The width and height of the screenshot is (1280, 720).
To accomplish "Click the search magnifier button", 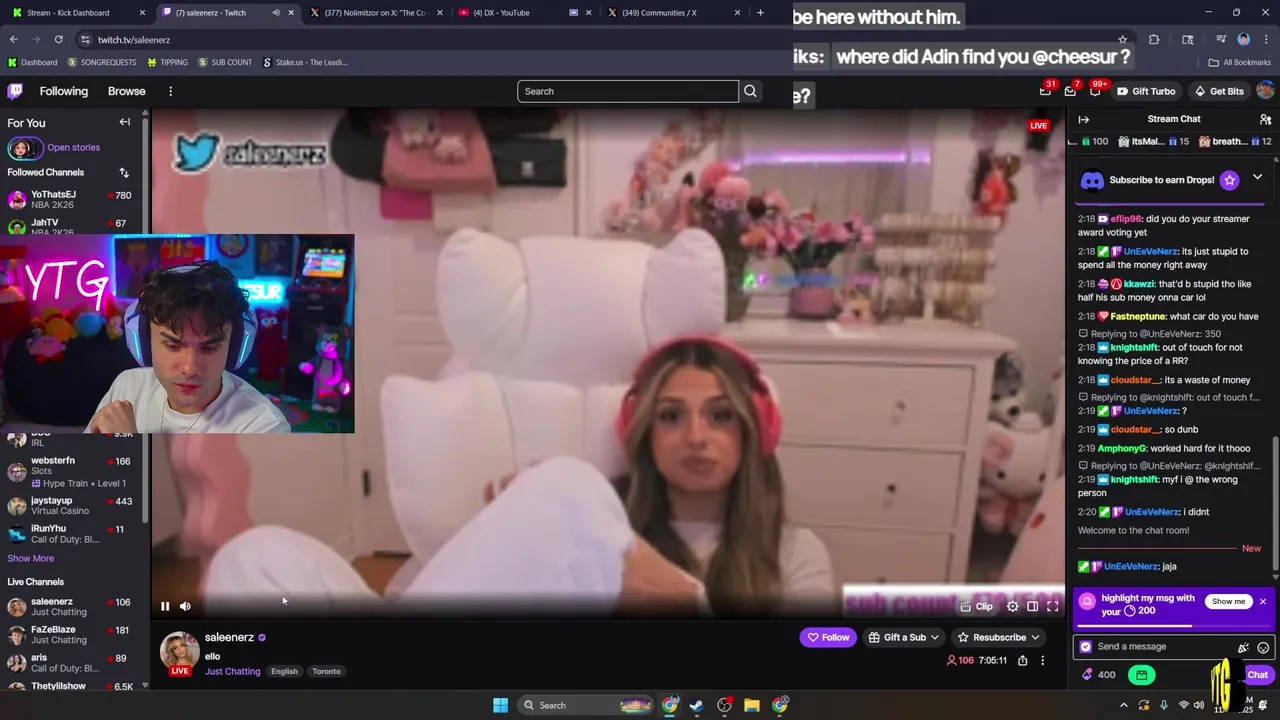I will [750, 91].
